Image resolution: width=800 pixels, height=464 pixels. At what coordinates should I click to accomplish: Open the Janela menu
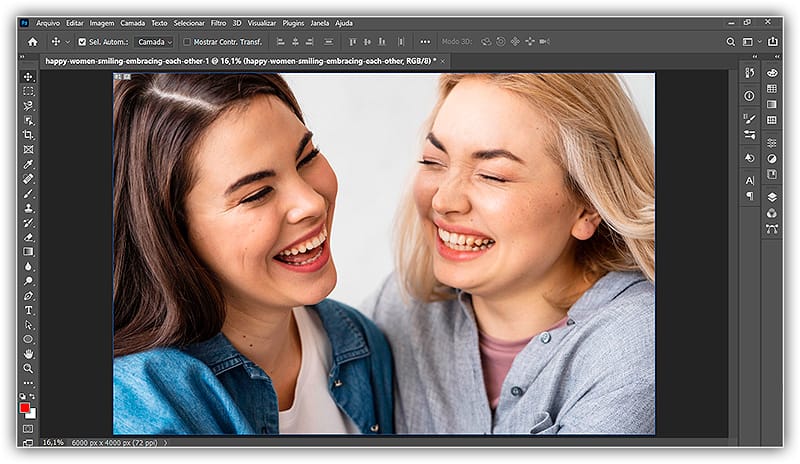coord(320,23)
